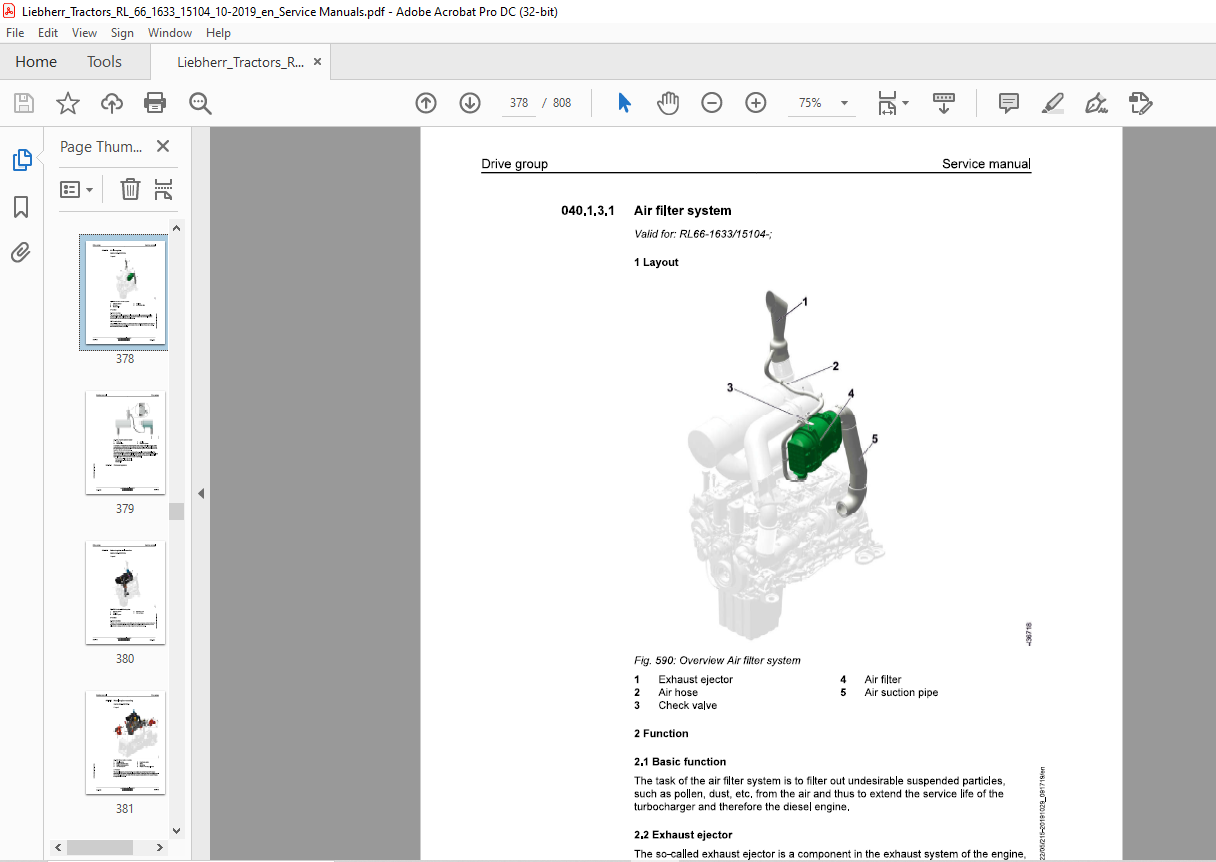The width and height of the screenshot is (1216, 862).
Task: Click the 'Fig. 590: Overview Air filter system' caption
Action: click(717, 660)
